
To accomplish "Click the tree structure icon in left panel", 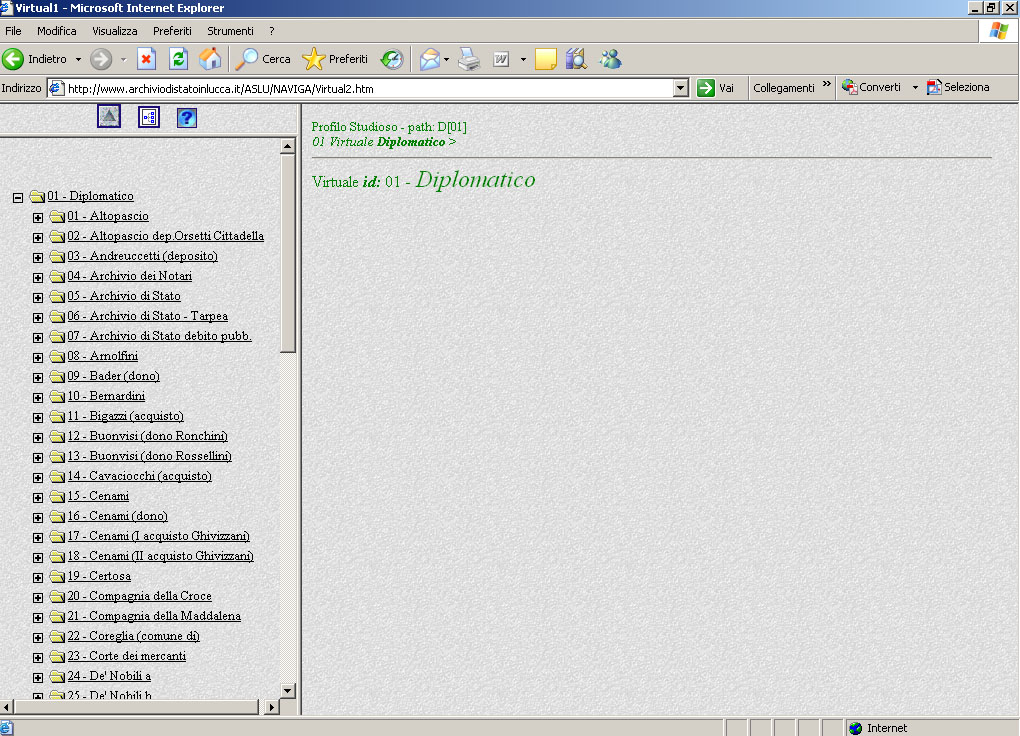I will click(149, 118).
